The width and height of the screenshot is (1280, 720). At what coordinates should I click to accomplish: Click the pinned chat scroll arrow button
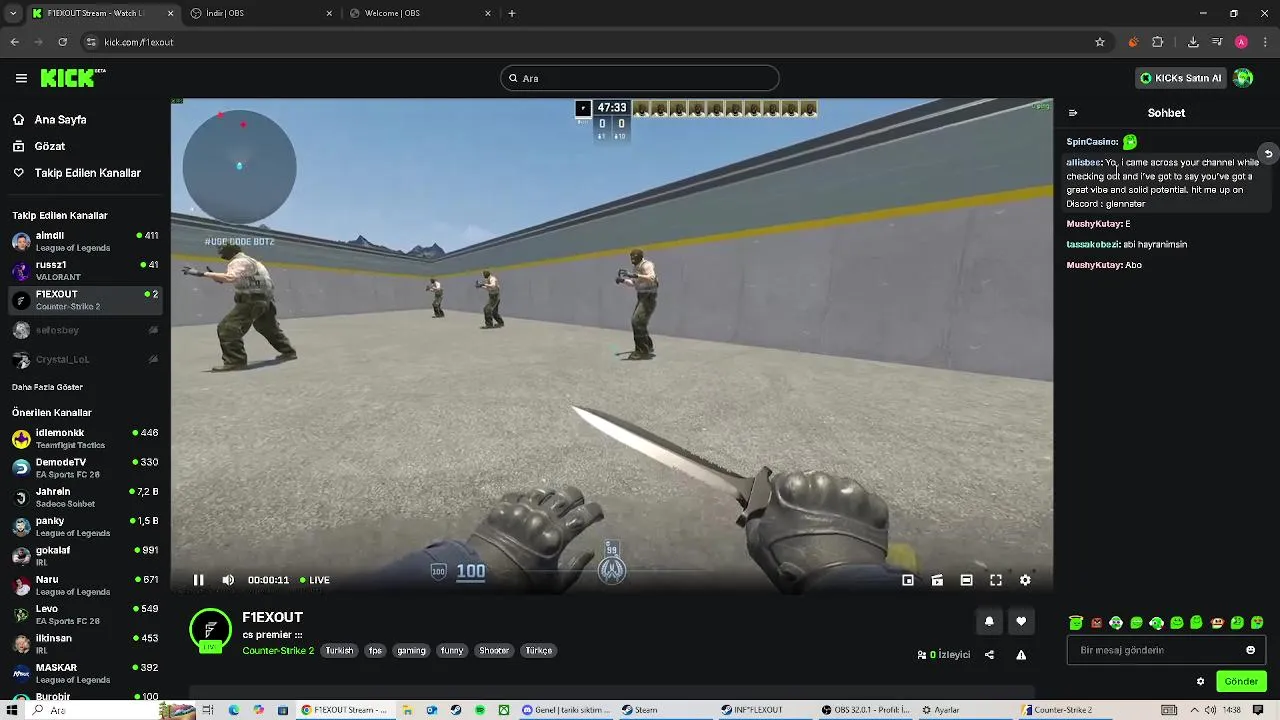[x=1268, y=154]
